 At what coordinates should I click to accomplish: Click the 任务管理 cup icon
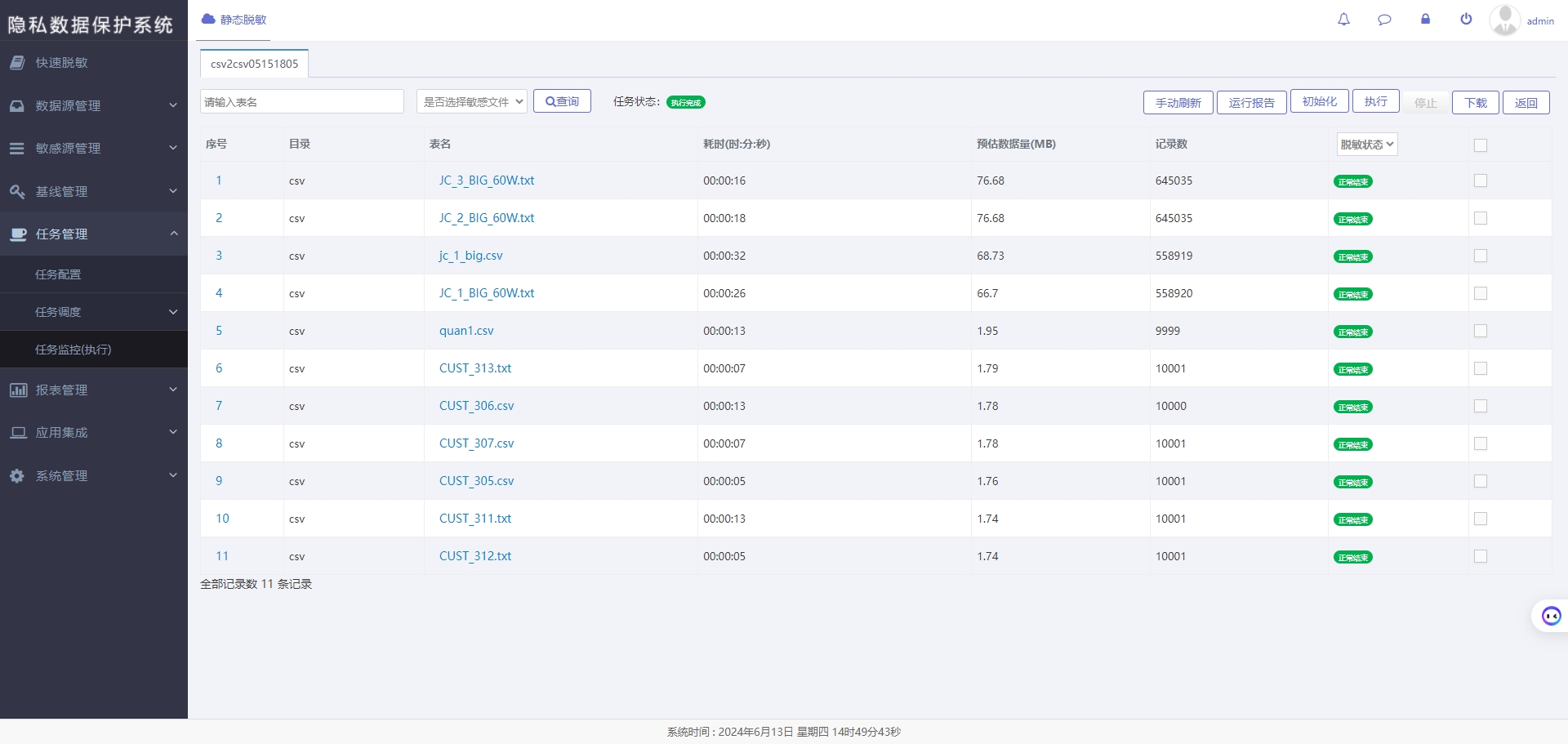17,234
